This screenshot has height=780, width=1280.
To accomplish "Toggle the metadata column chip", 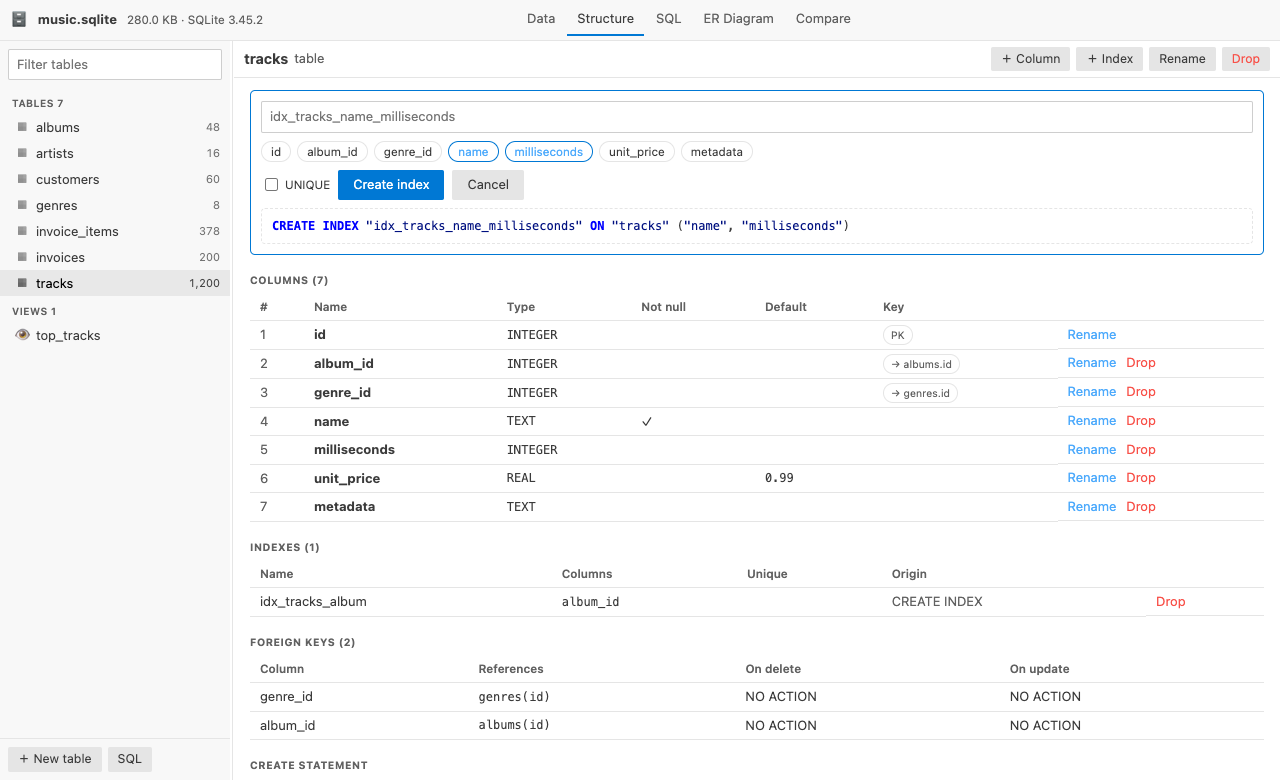I will [x=717, y=152].
